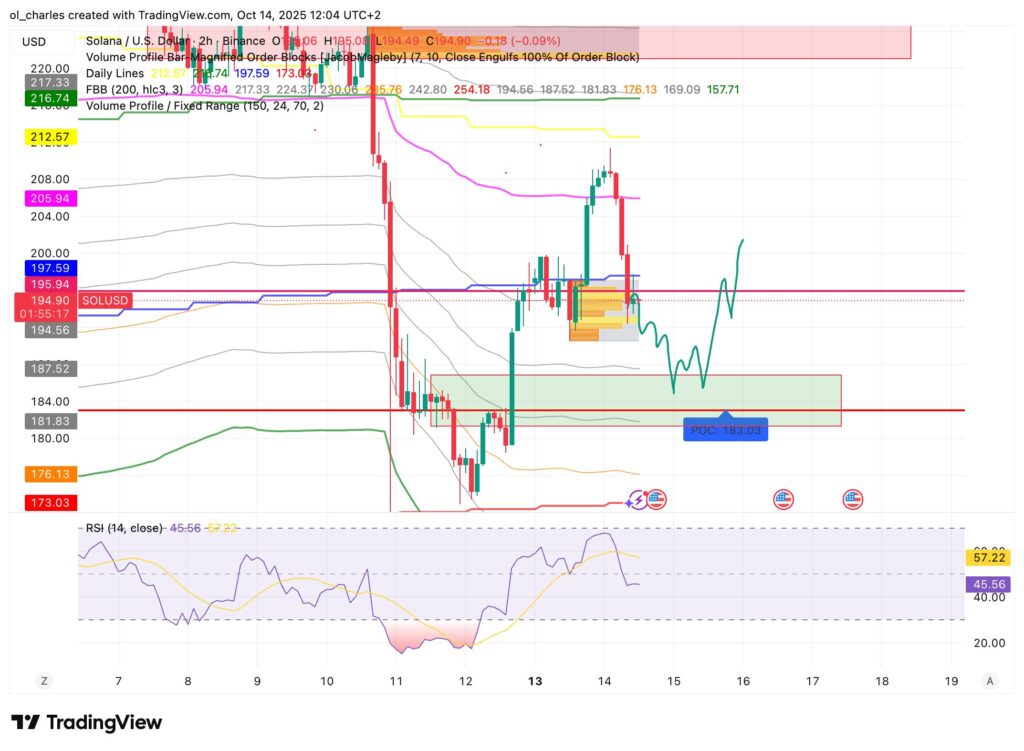Click the purple lightning event icon on the chart
This screenshot has width=1024, height=751.
click(637, 498)
